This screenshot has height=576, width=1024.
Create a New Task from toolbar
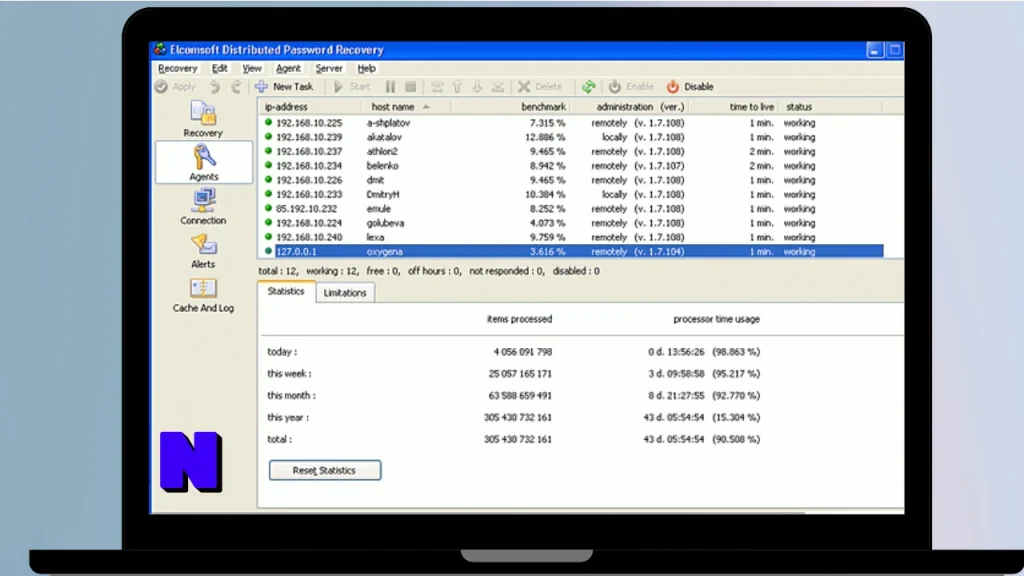[285, 86]
